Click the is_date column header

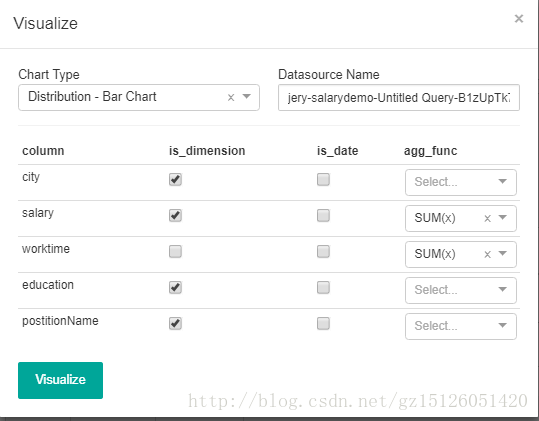coord(338,151)
